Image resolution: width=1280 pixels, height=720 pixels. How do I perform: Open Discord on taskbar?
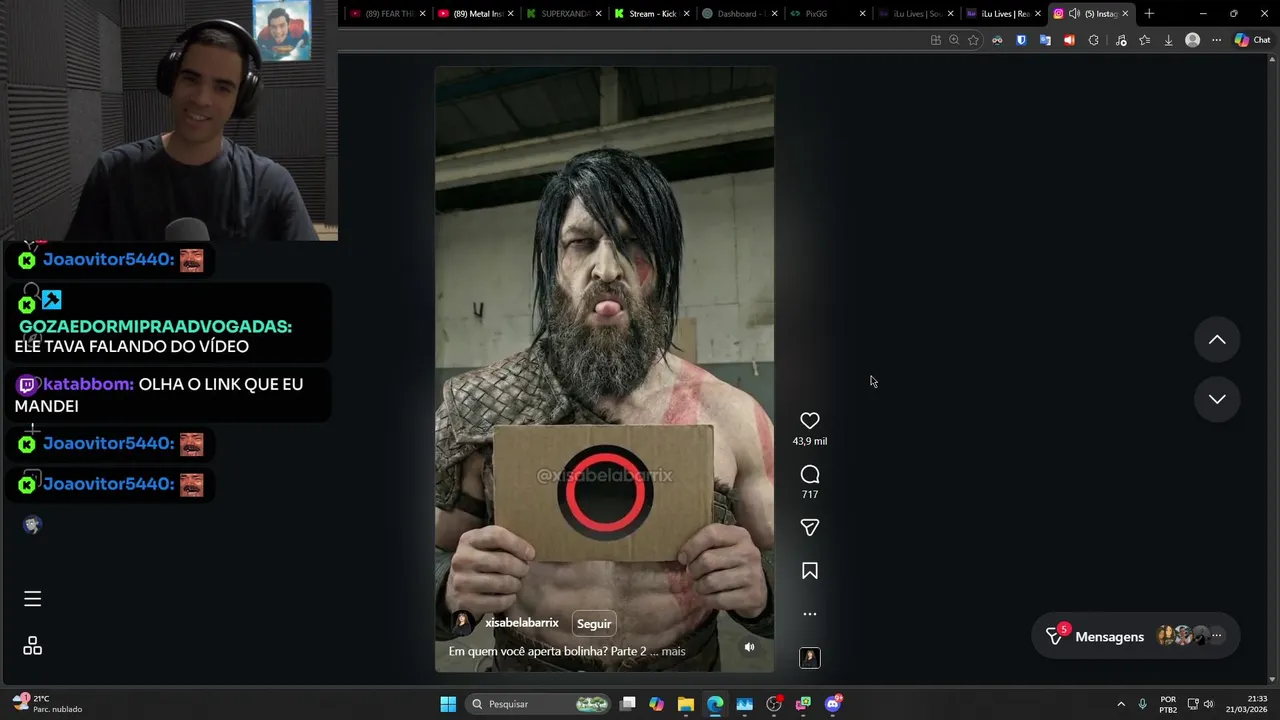click(x=833, y=704)
